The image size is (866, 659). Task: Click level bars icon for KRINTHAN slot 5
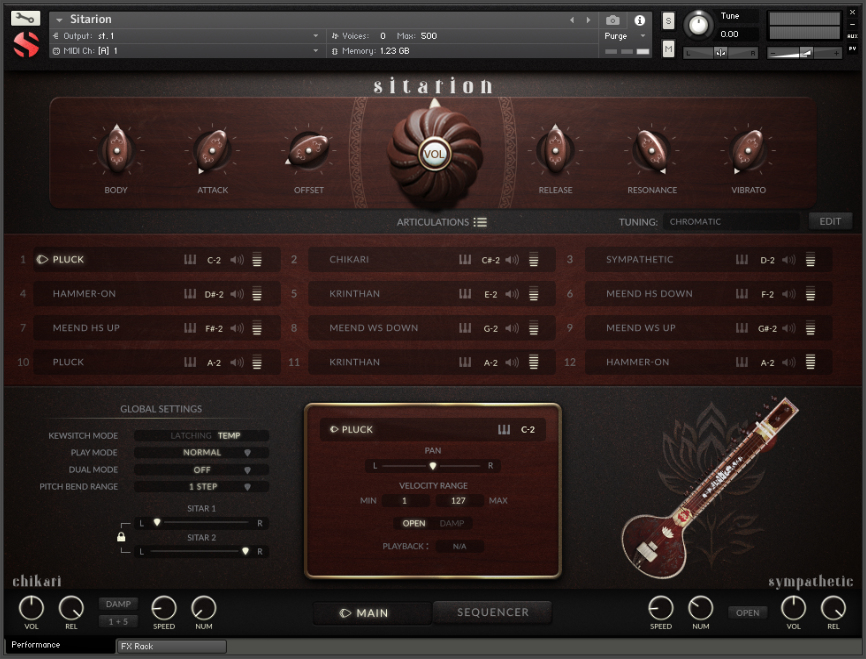point(534,294)
